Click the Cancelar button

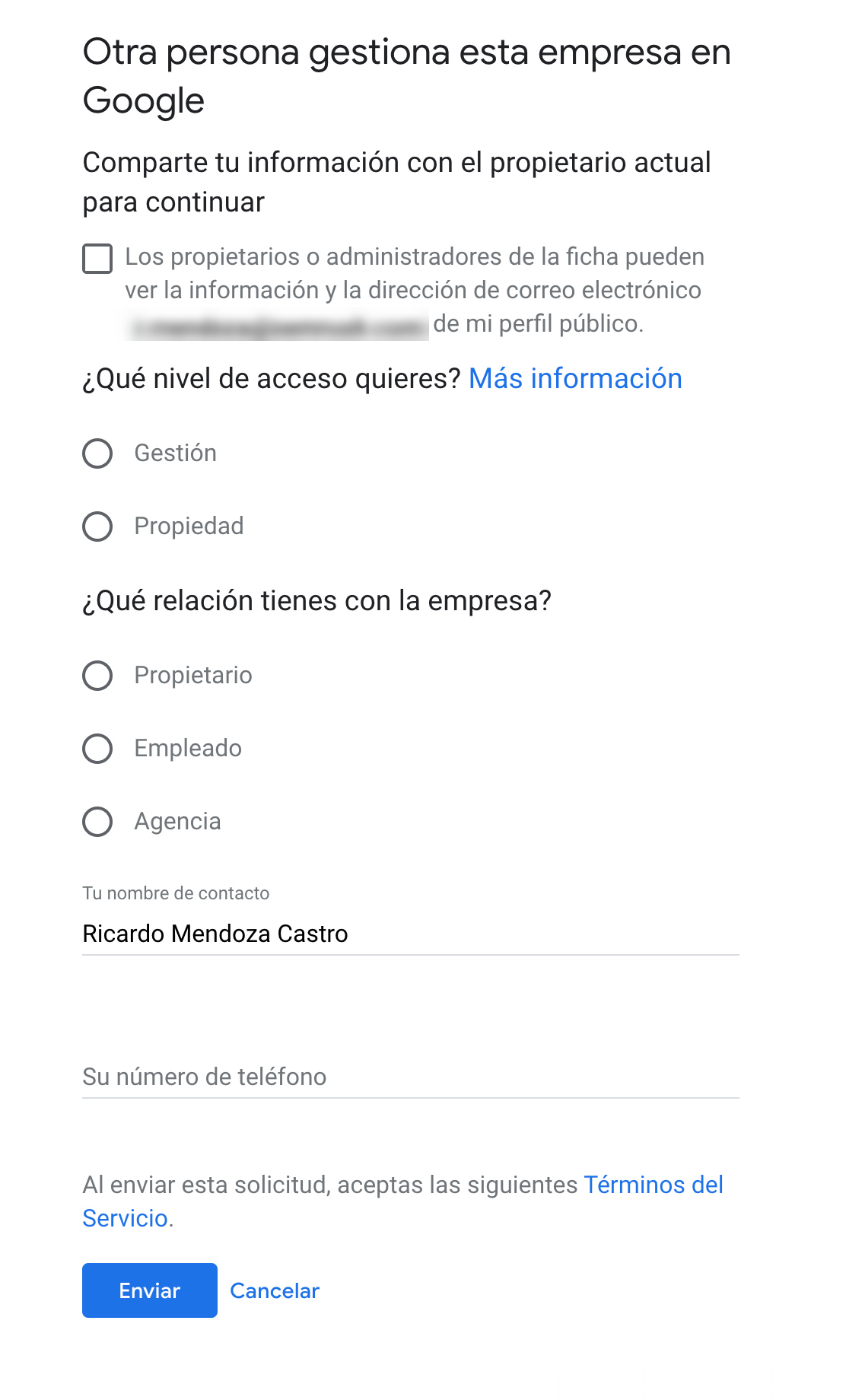275,1290
